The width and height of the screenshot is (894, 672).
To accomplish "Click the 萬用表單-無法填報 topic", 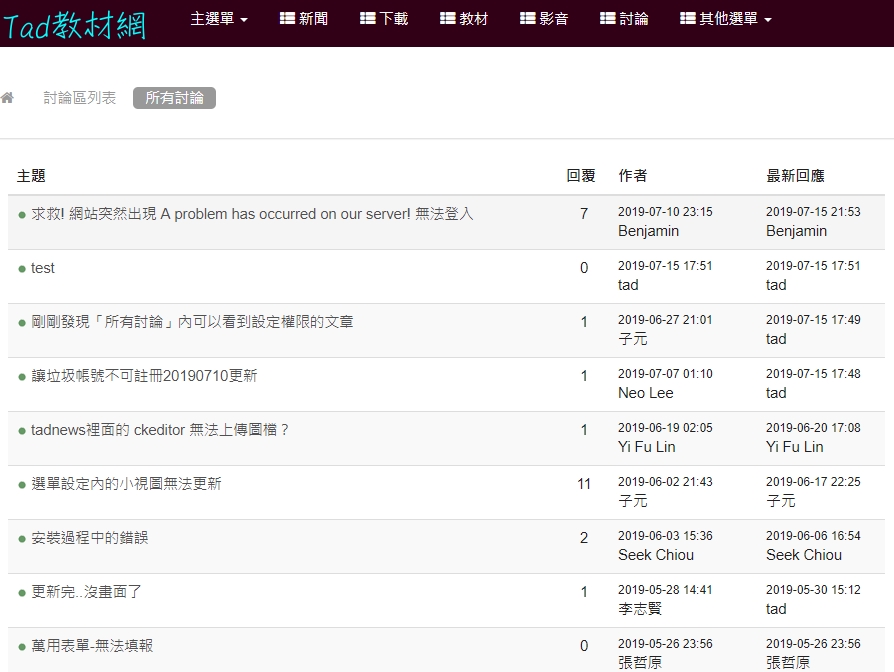I will pos(92,646).
